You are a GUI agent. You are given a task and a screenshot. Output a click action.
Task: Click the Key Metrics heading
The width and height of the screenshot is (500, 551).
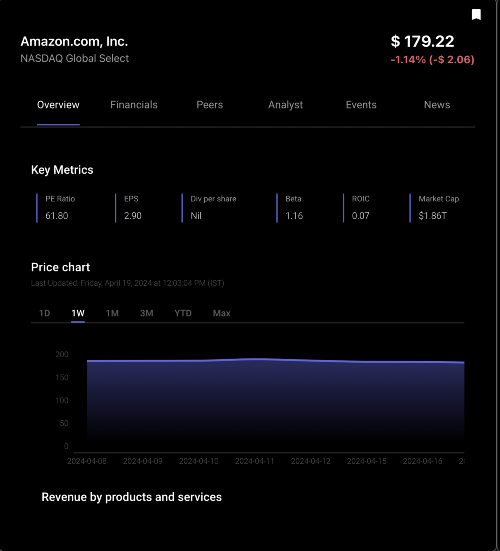tap(62, 170)
